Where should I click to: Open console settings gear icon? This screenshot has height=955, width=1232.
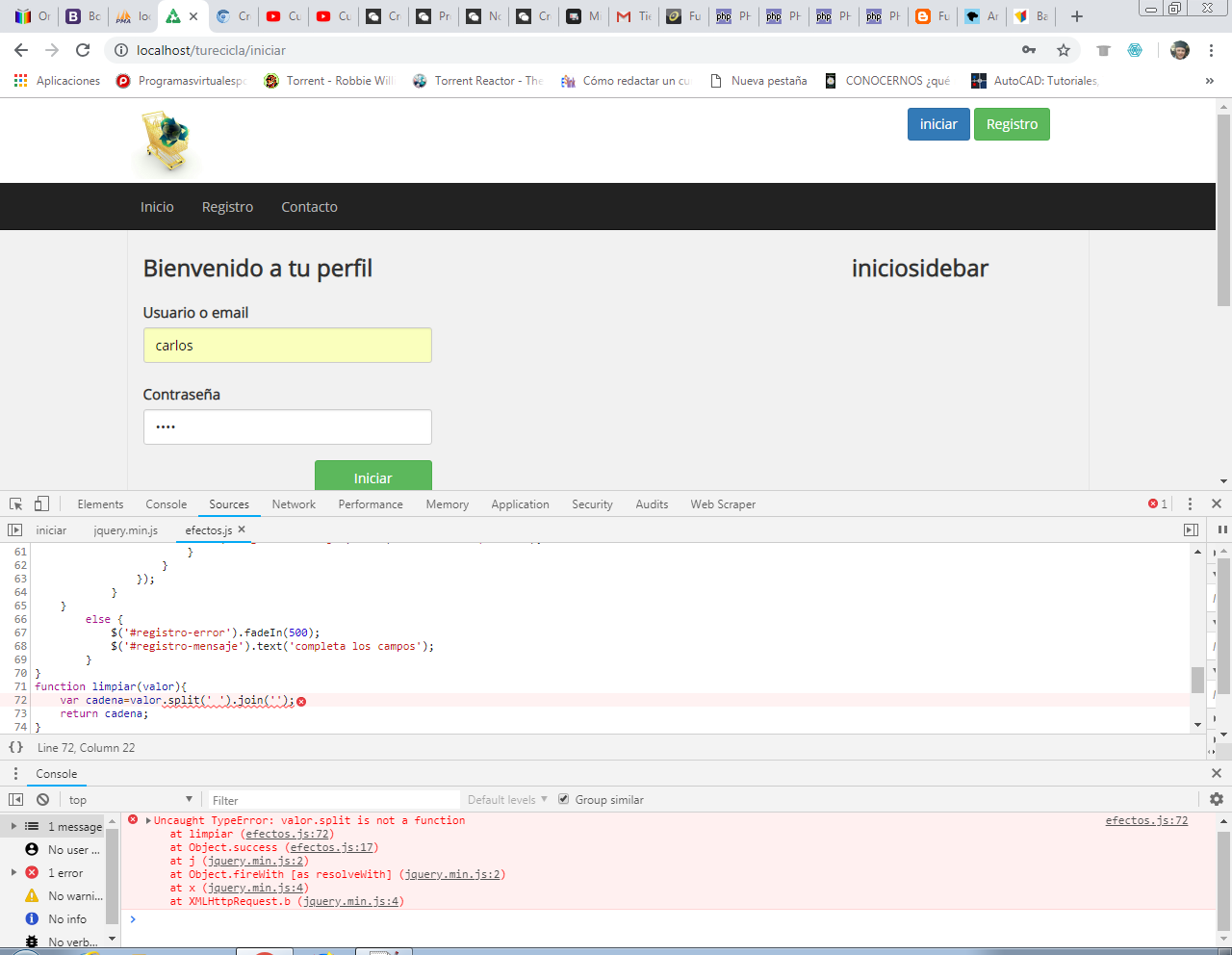click(x=1216, y=799)
